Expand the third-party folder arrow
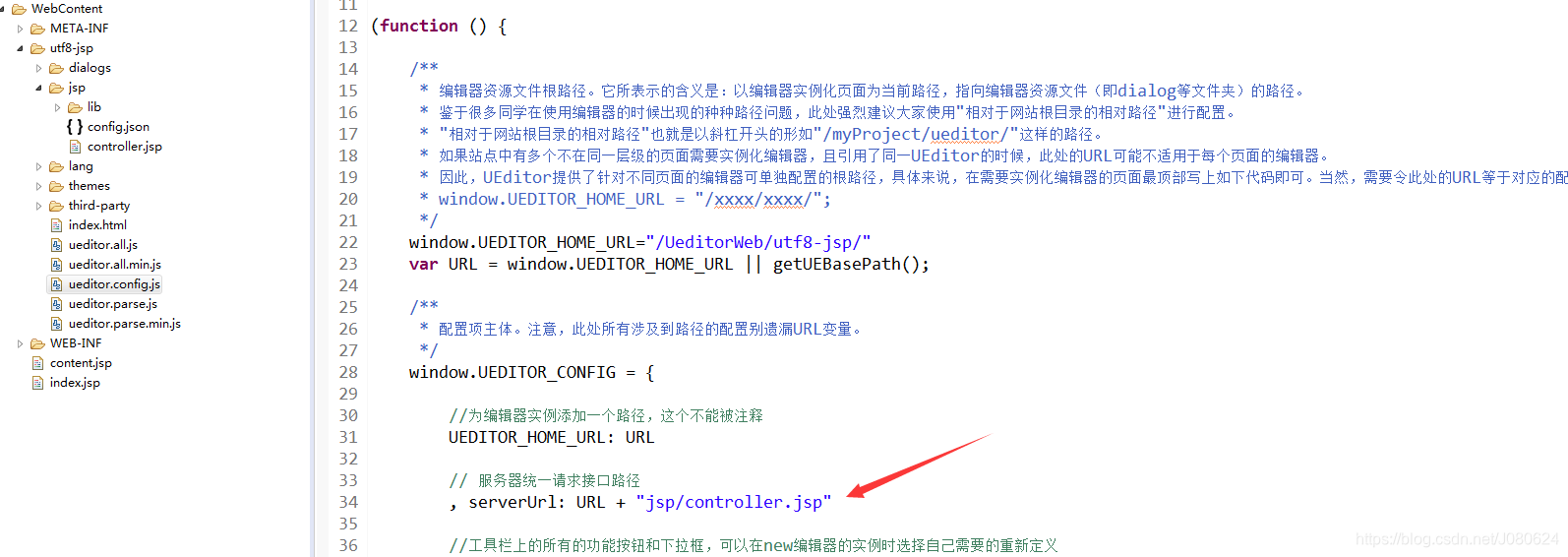This screenshot has height=557, width=1568. tap(38, 206)
